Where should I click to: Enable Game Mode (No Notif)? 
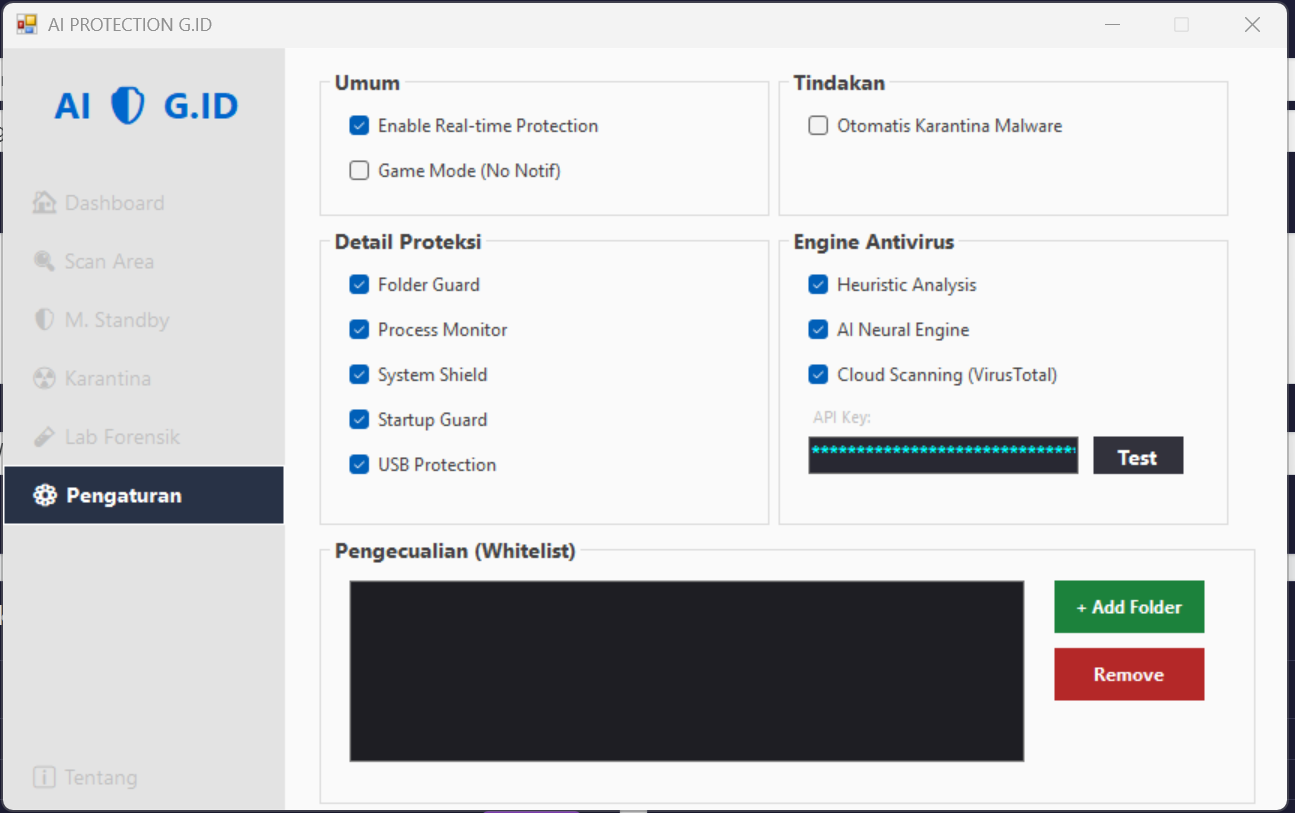359,171
